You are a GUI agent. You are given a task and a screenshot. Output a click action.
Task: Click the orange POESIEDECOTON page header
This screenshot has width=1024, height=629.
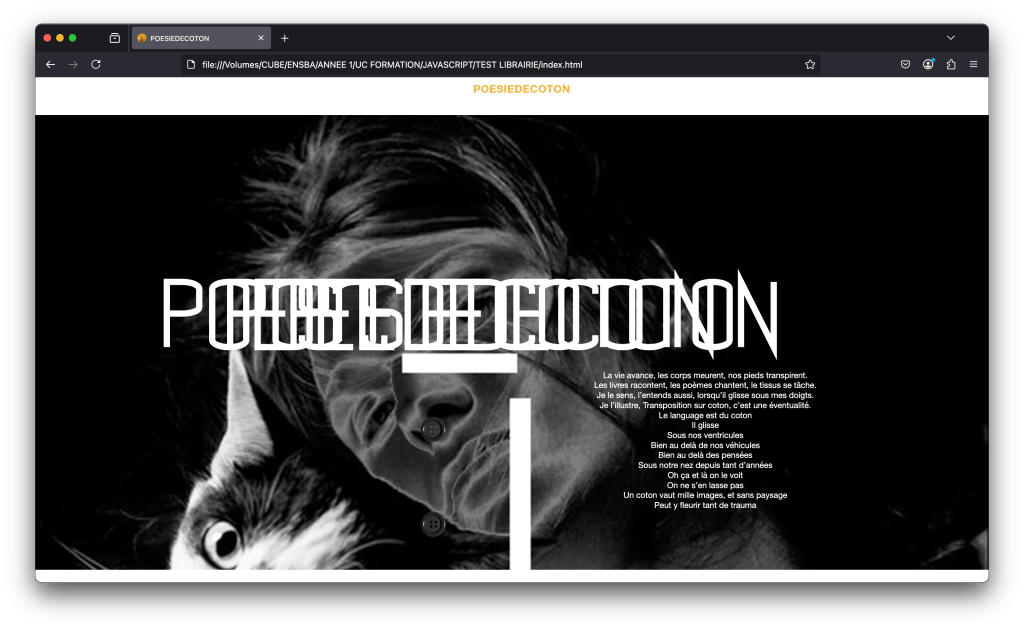click(x=521, y=89)
